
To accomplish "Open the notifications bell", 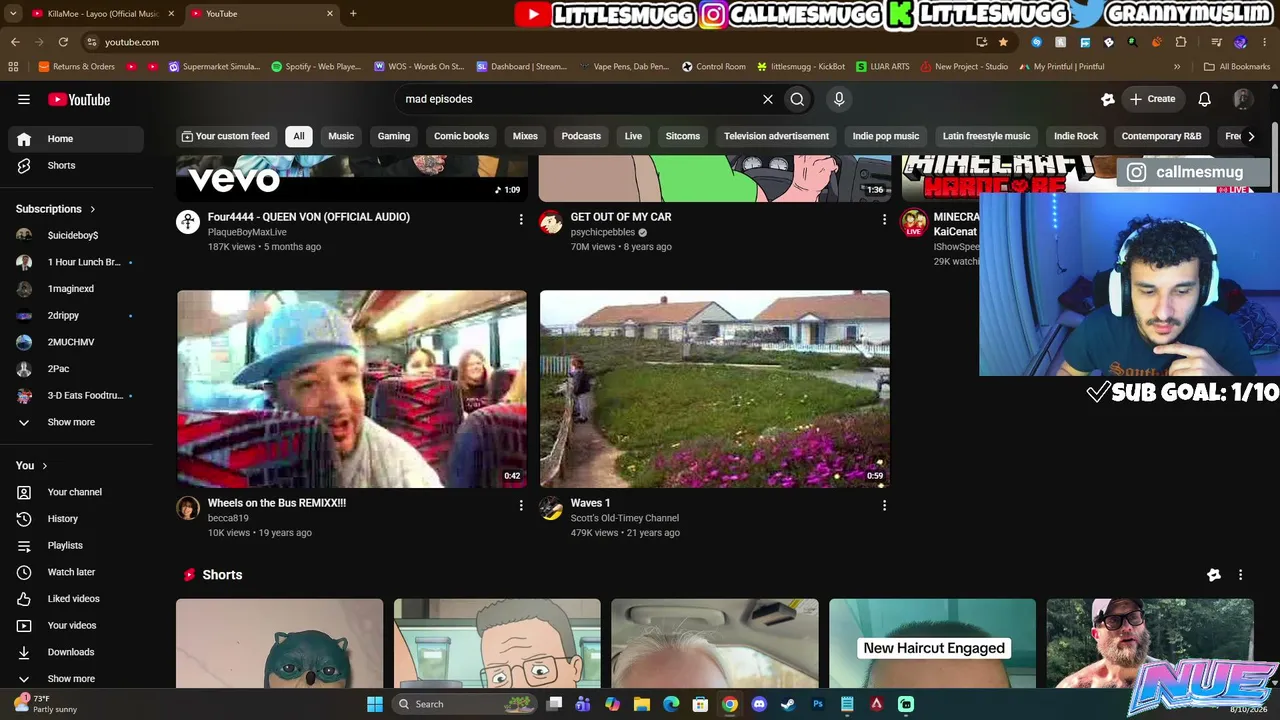I will pos(1205,99).
